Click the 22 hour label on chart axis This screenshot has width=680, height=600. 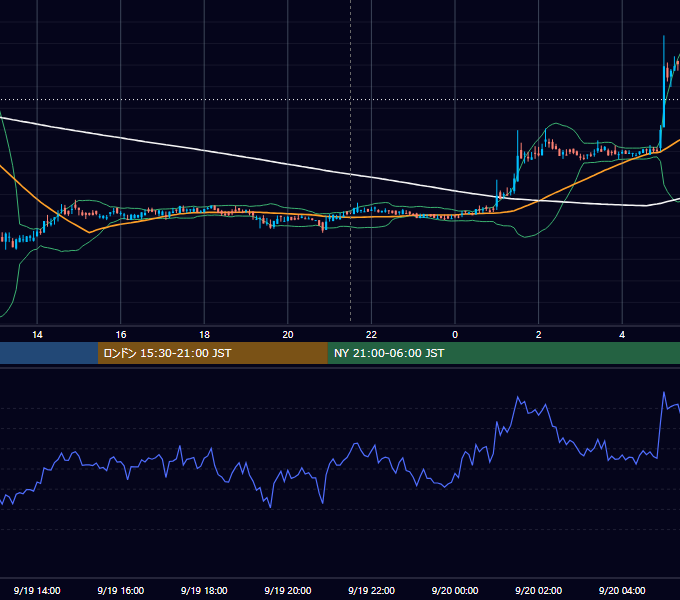pos(371,335)
